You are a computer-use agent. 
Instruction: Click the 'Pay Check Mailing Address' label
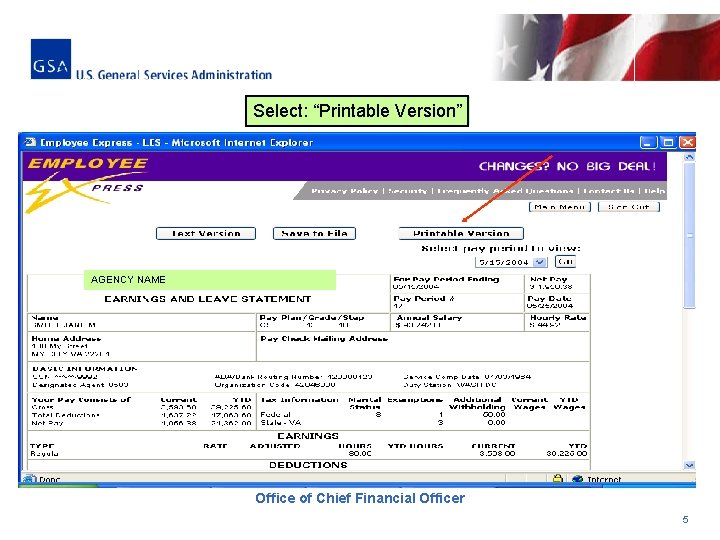324,338
